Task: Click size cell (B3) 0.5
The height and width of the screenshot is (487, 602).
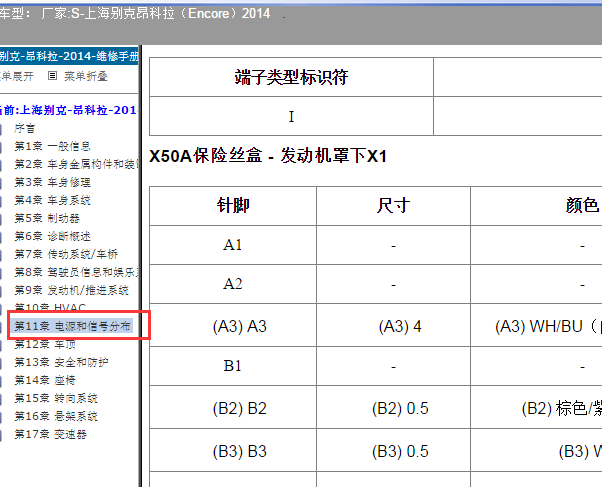Action: (x=394, y=451)
